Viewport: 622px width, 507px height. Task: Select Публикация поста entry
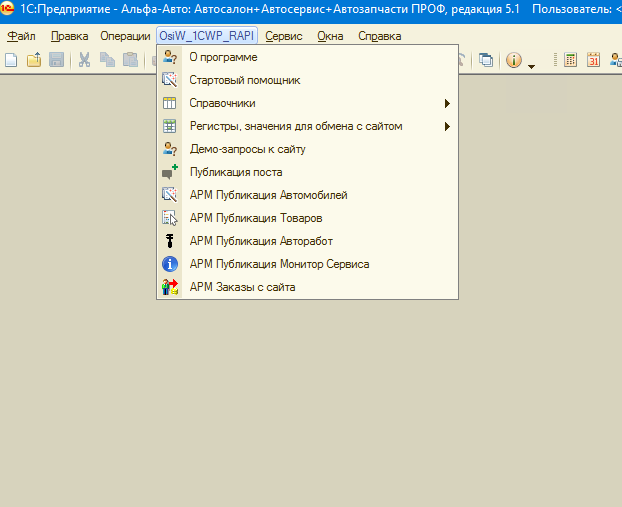pyautogui.click(x=307, y=172)
